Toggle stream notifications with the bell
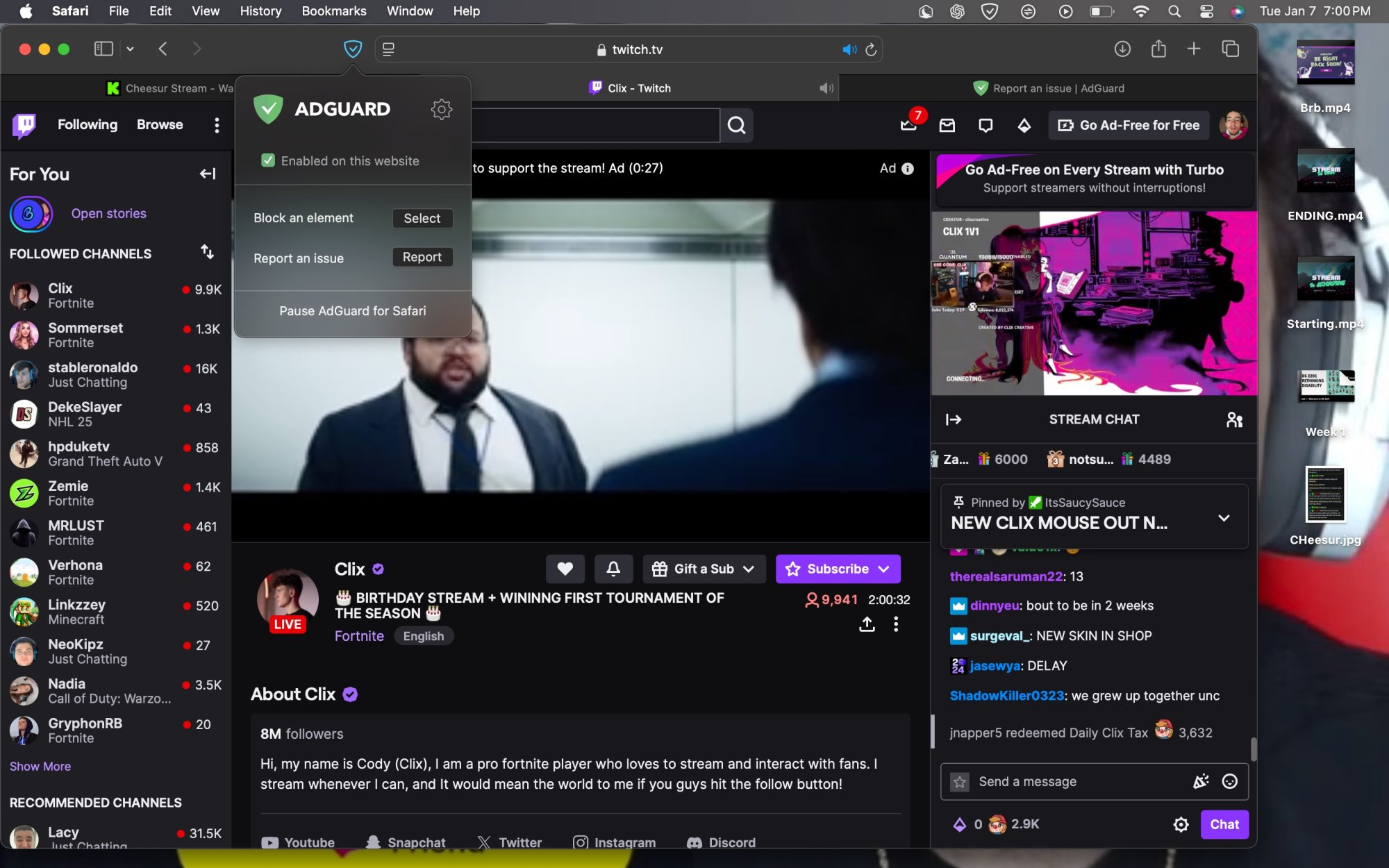 point(613,569)
